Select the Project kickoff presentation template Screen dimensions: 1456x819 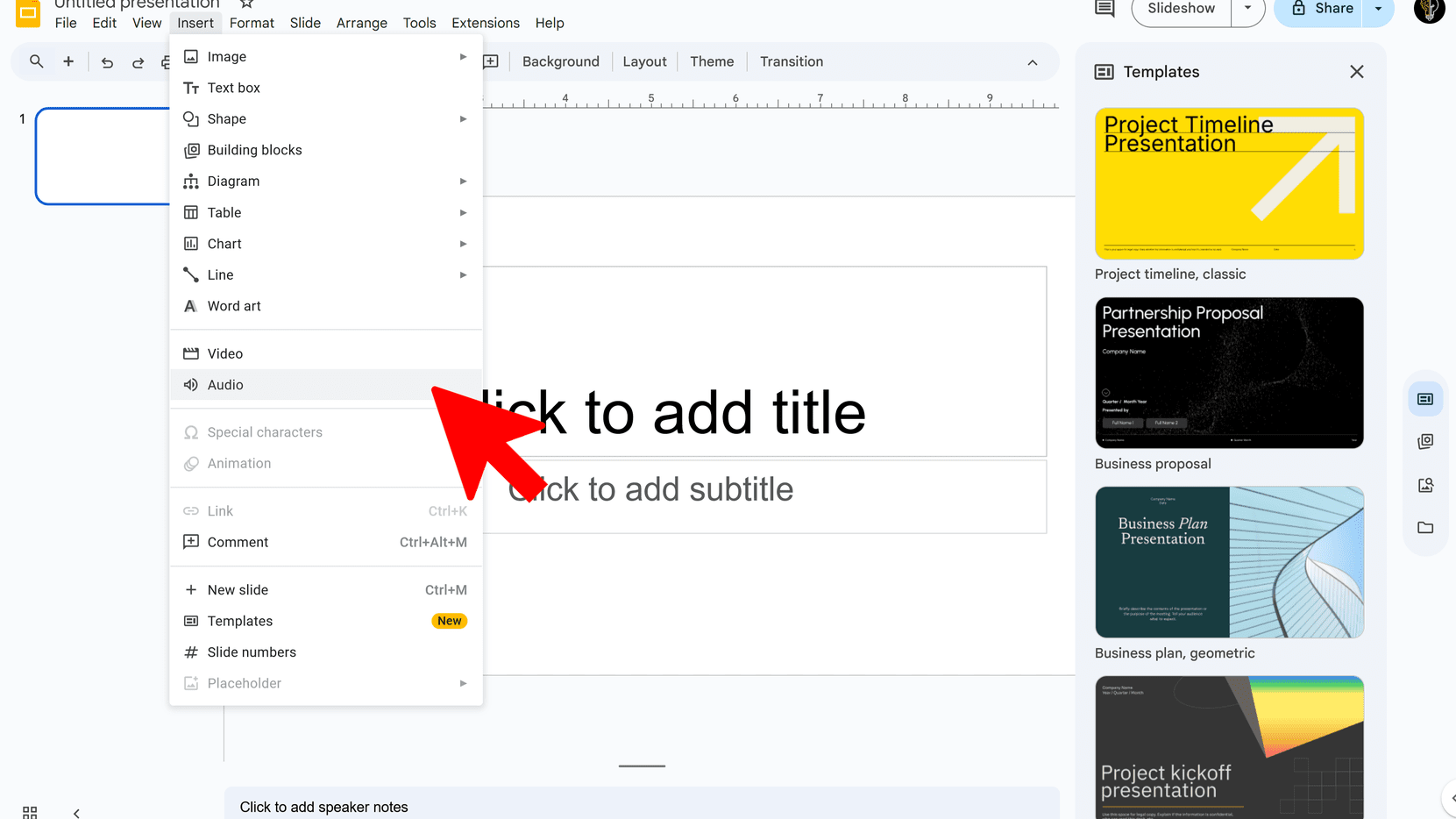tap(1229, 747)
